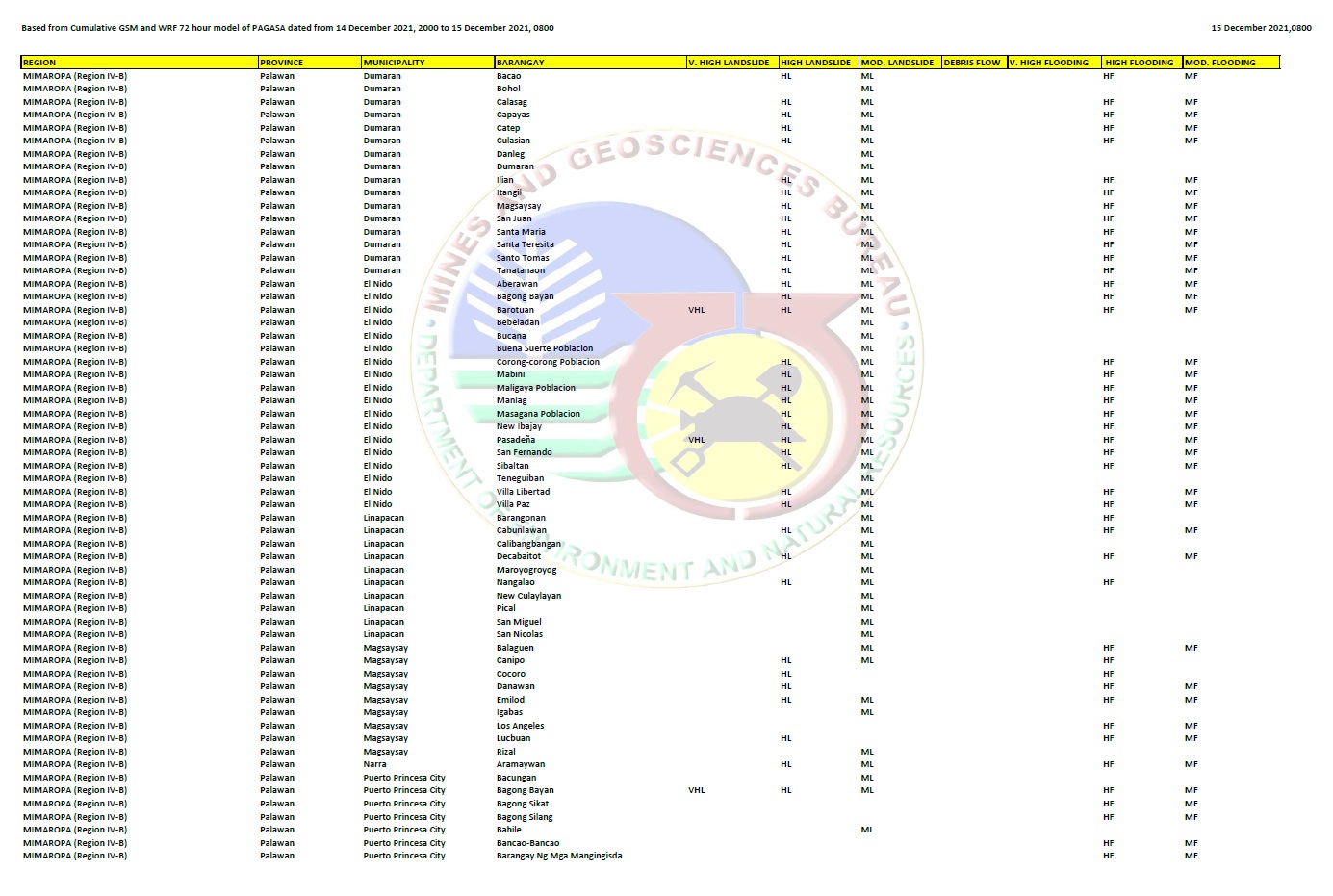Click the BARANGAY column header

point(590,62)
